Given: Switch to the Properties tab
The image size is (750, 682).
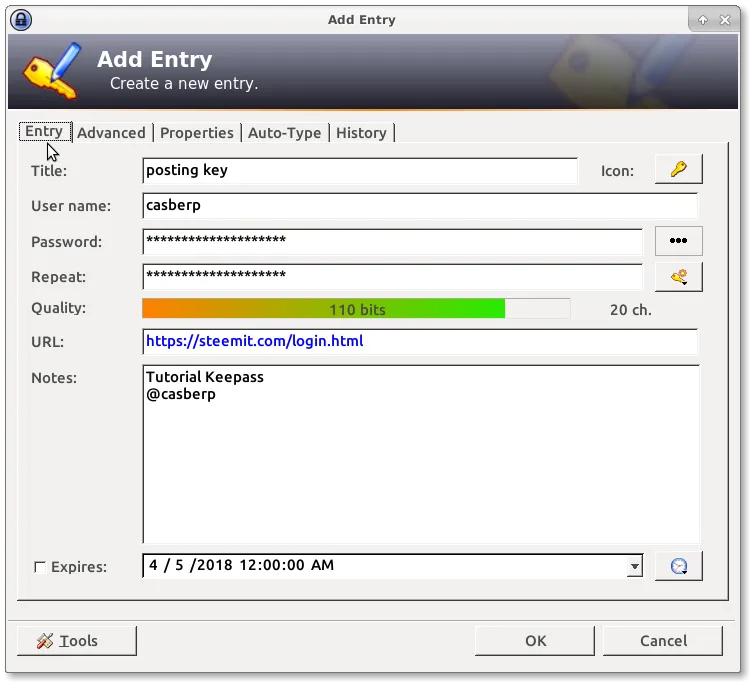Looking at the screenshot, I should [197, 133].
